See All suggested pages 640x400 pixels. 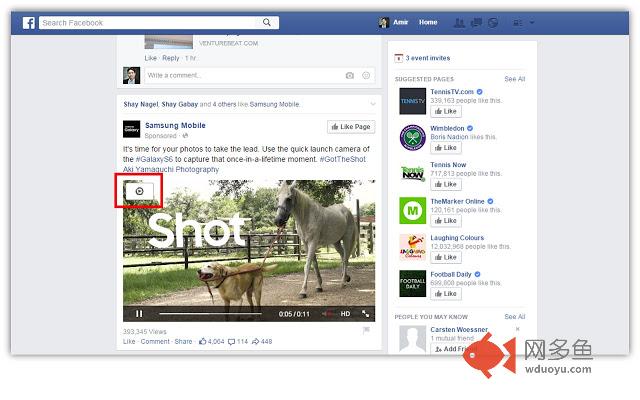click(514, 79)
